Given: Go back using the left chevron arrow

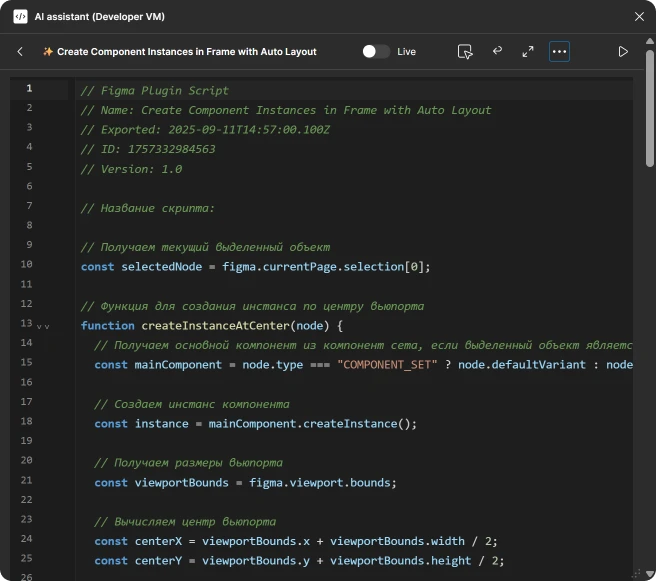Looking at the screenshot, I should (20, 51).
